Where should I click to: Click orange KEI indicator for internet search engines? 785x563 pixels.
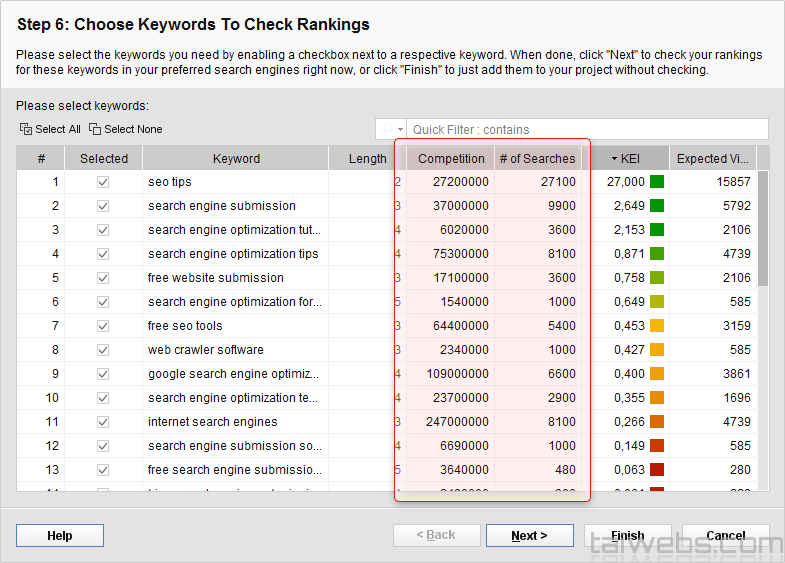point(657,422)
